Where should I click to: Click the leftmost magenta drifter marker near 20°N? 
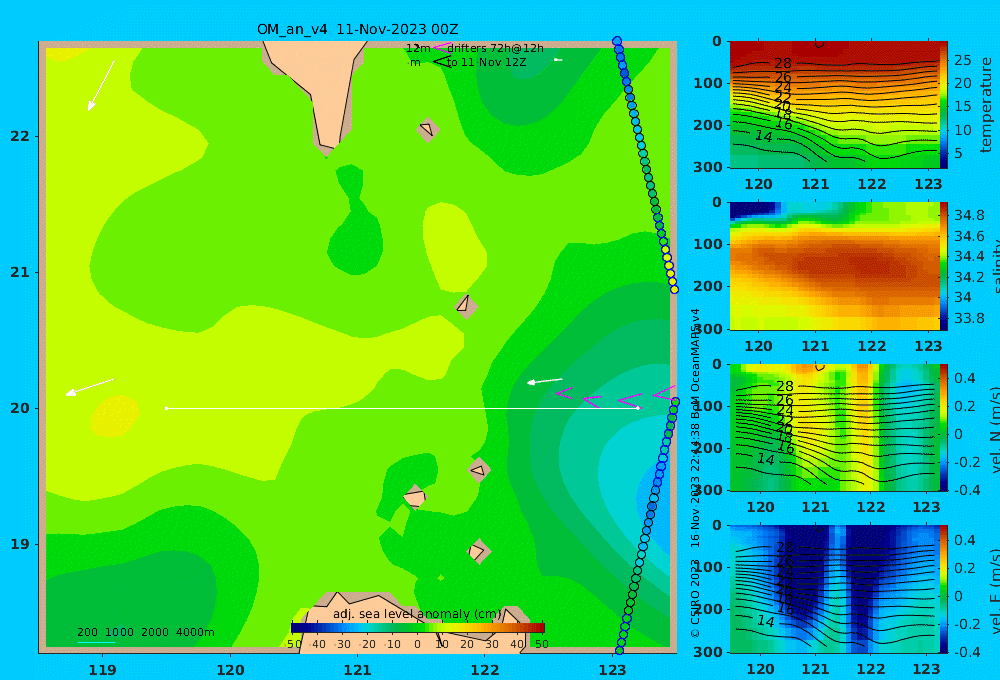pos(564,394)
